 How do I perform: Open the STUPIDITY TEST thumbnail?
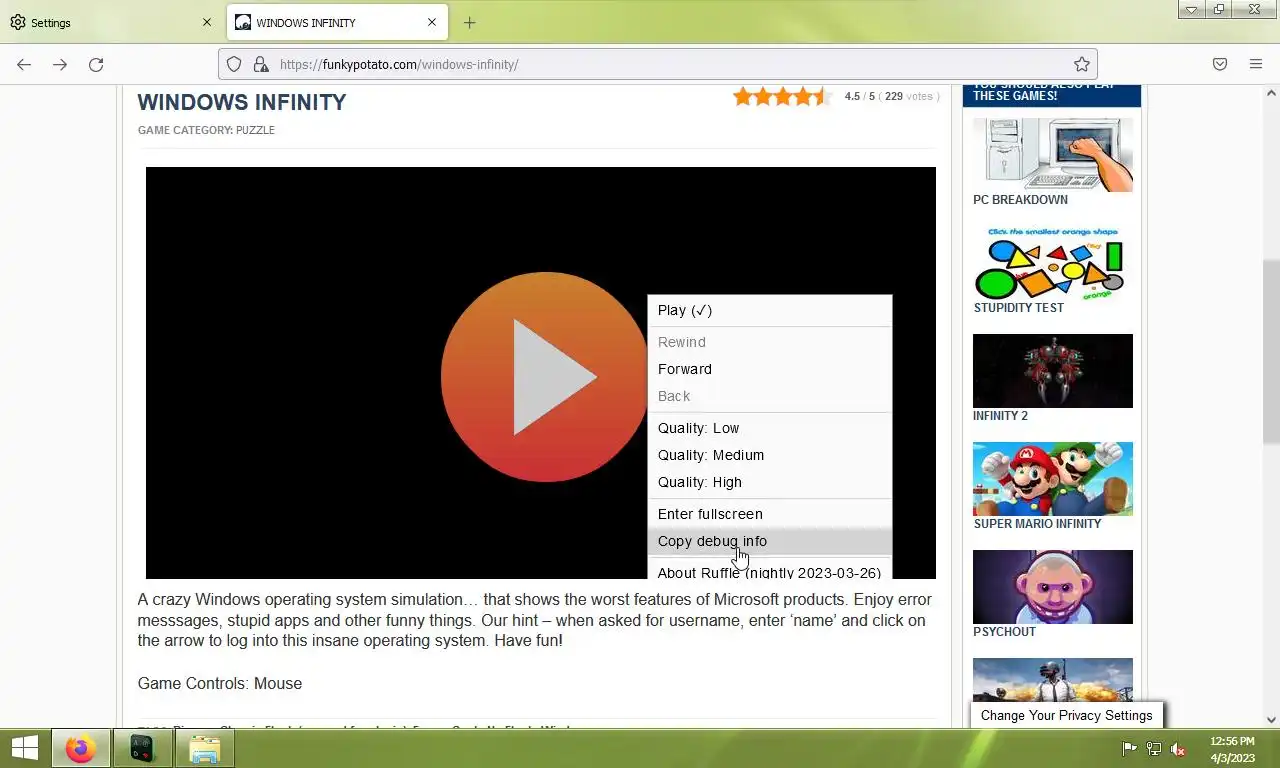point(1053,262)
